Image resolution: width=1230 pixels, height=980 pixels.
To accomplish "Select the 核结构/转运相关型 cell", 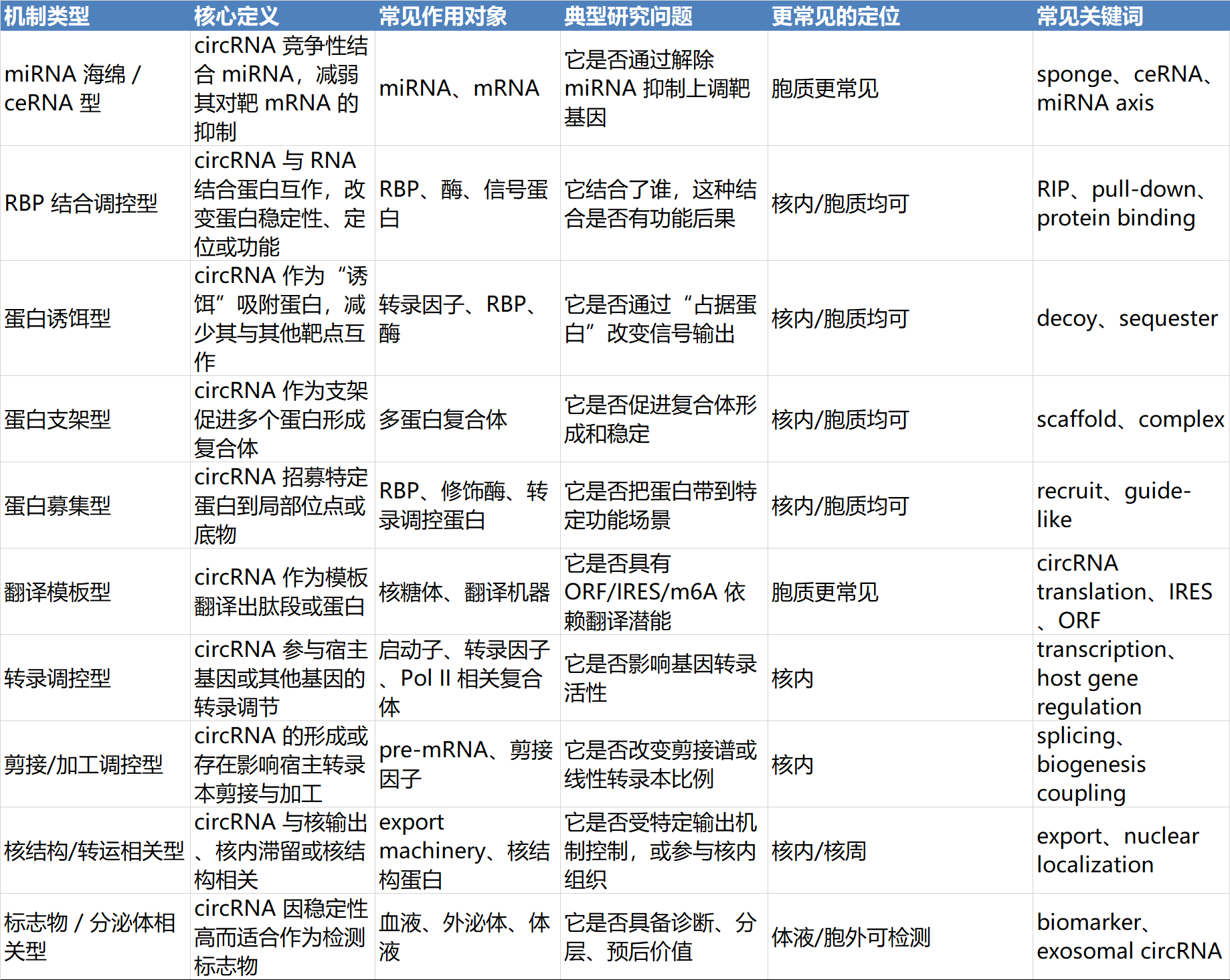I will [x=94, y=851].
